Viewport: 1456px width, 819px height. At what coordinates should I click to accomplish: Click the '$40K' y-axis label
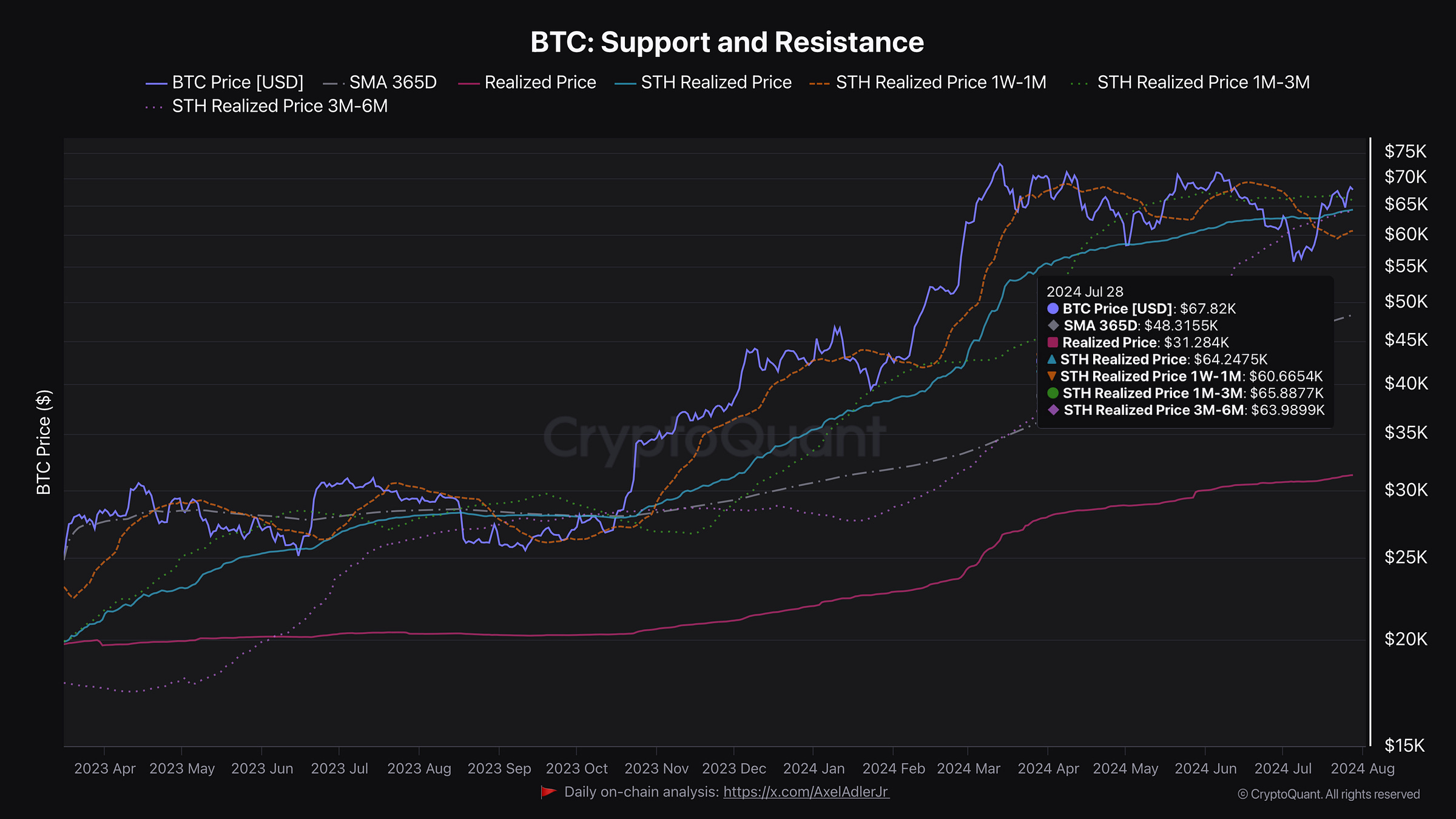(1406, 383)
